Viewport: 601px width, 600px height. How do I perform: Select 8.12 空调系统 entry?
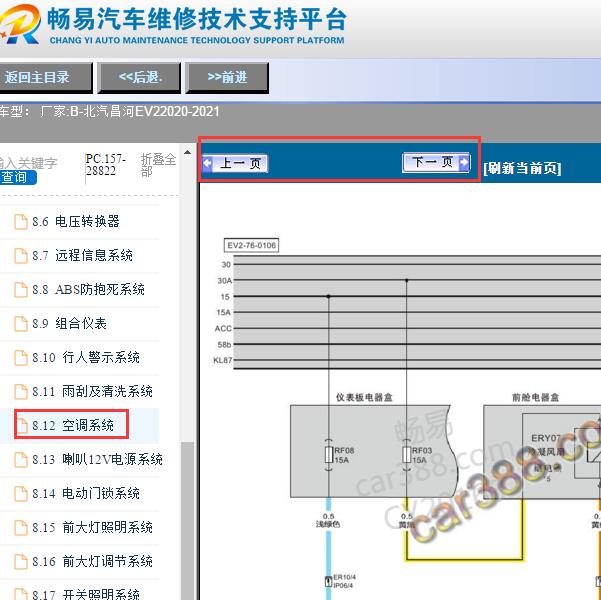tap(73, 425)
